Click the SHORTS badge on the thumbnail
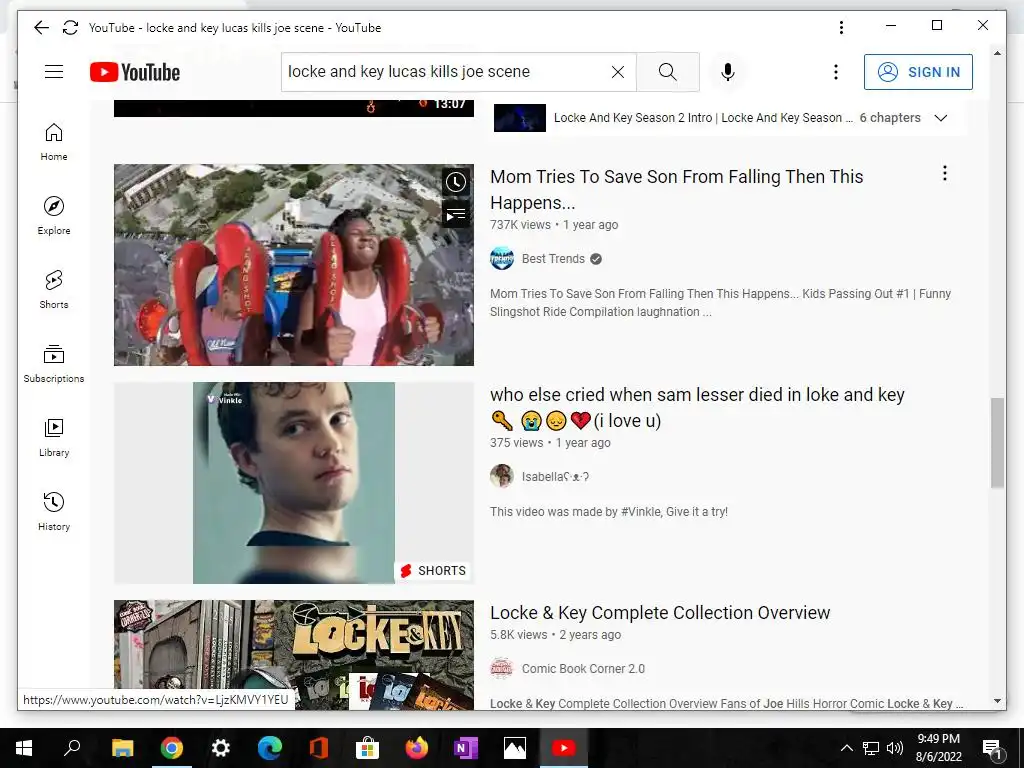The image size is (1024, 768). [x=433, y=571]
